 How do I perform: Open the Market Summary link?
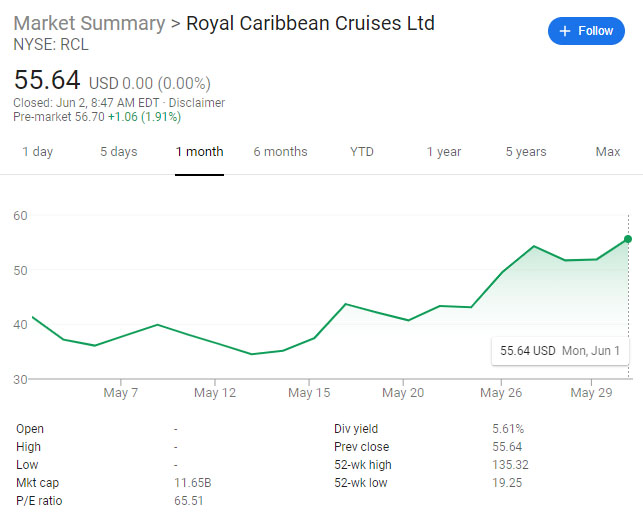[89, 23]
